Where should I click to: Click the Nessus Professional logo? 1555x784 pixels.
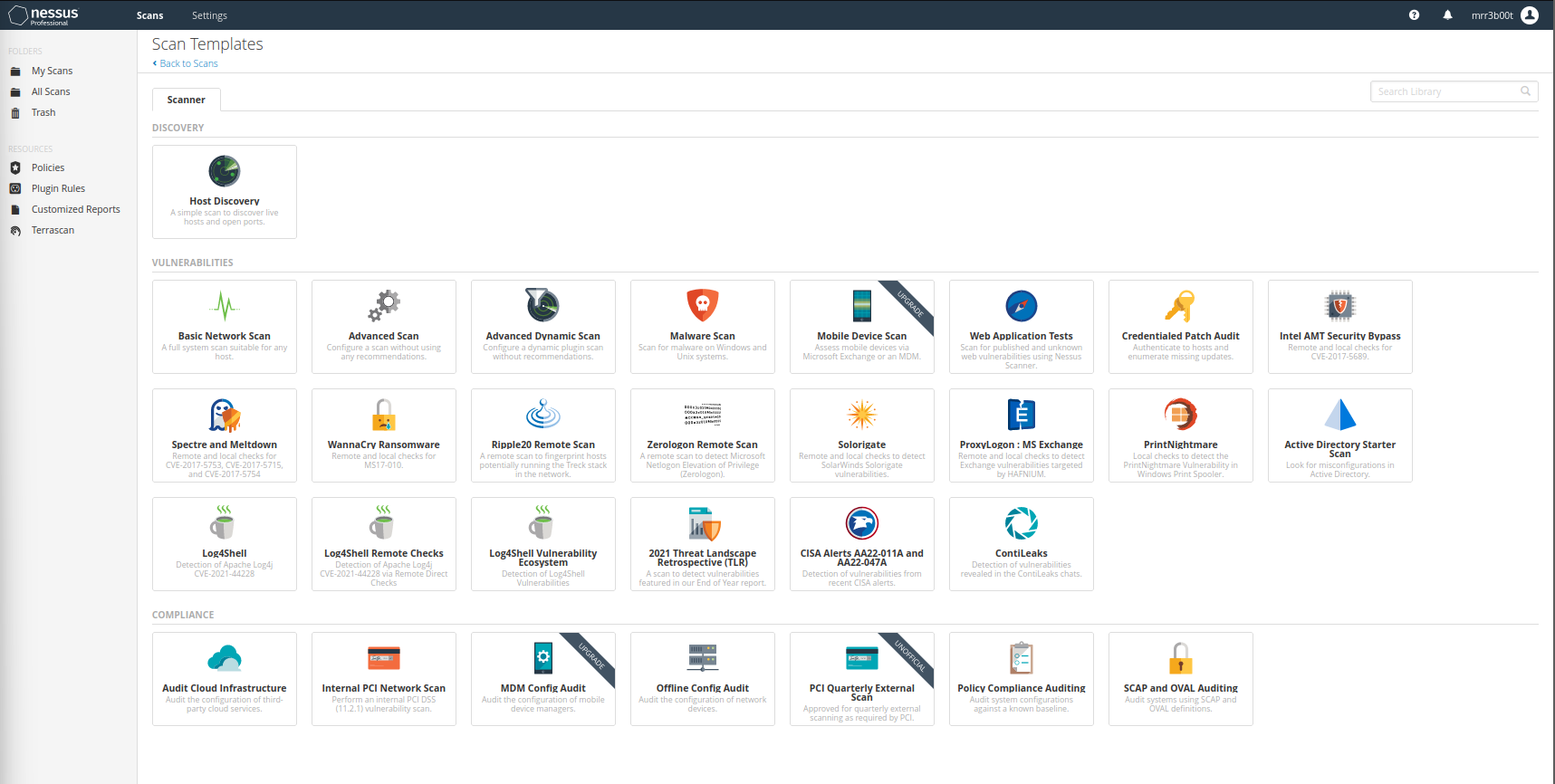(43, 15)
